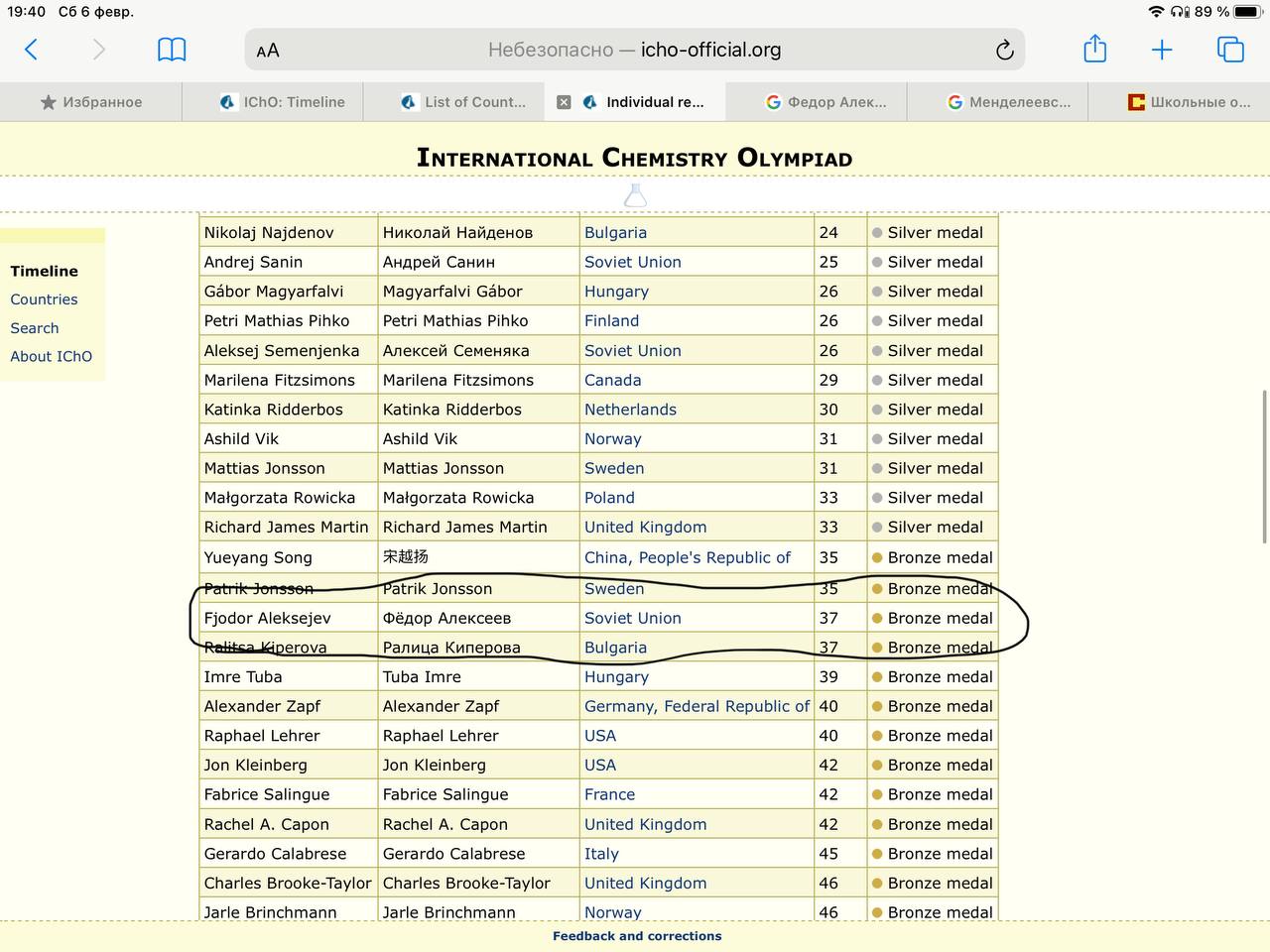Screen dimensions: 1270x952
Task: Reload the page with refresh icon
Action: 1004,51
